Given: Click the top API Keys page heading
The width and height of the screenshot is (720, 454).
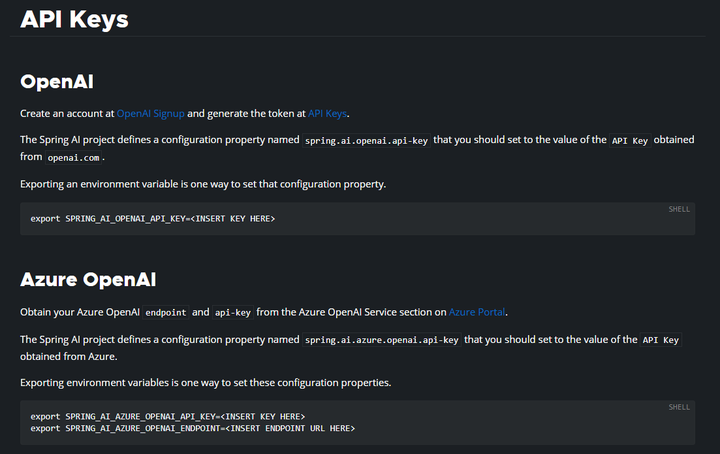Looking at the screenshot, I should point(74,19).
